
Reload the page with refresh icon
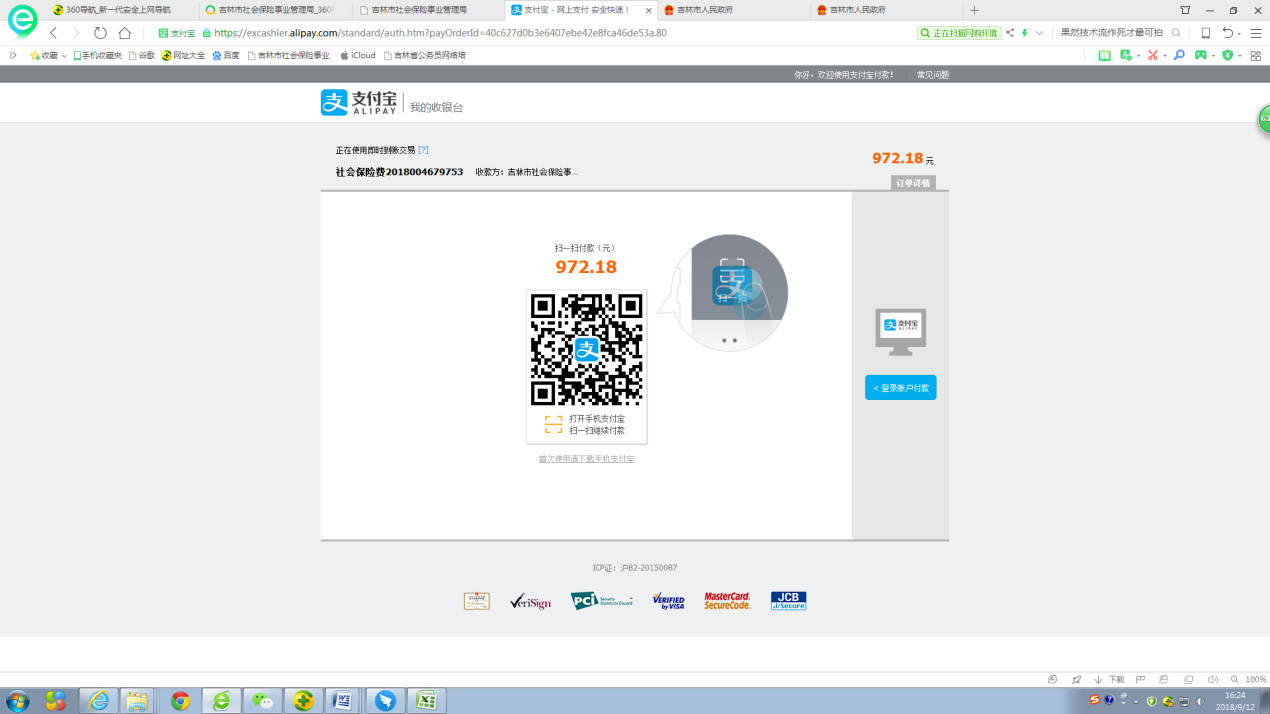[x=100, y=33]
